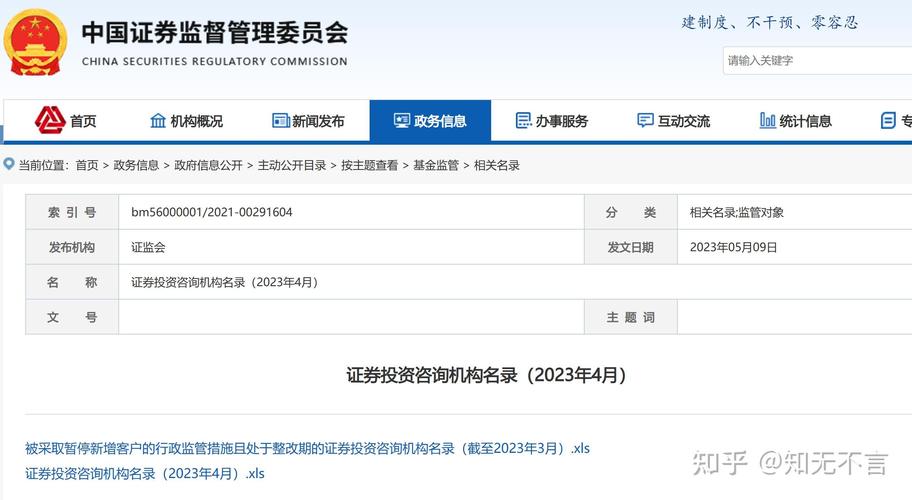The image size is (912, 500).
Task: Click the 分类 label cell
Action: tap(631, 212)
